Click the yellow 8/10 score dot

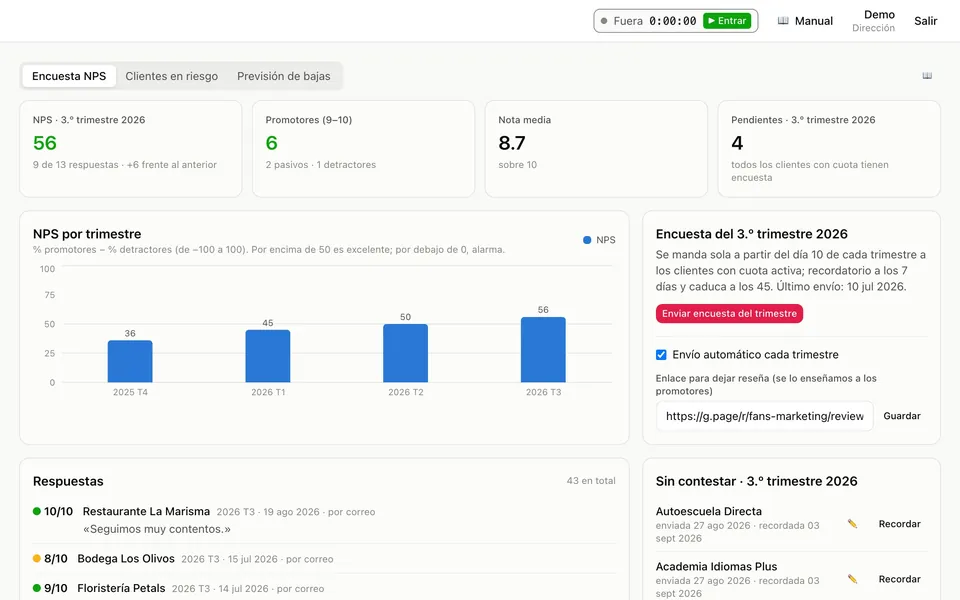(37, 558)
